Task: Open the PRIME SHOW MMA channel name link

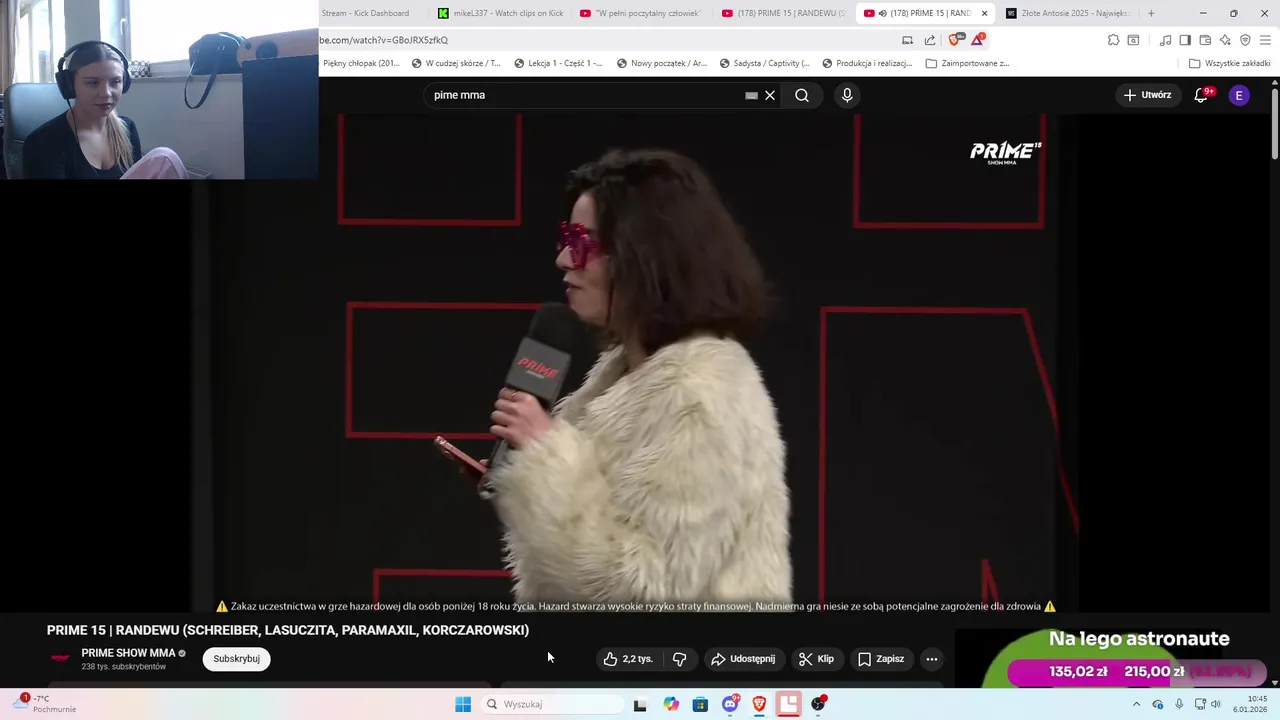Action: pos(128,653)
